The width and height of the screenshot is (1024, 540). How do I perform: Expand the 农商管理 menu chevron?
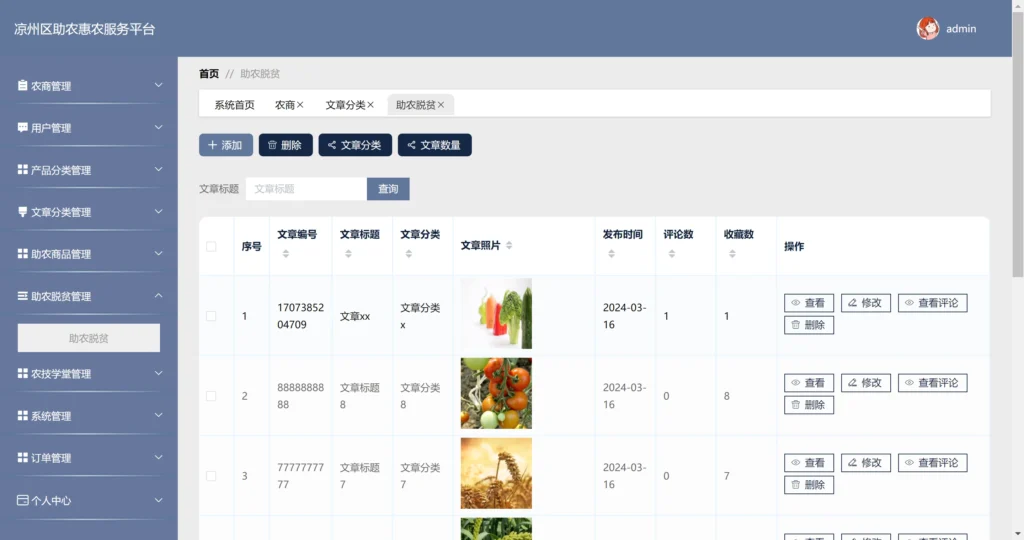[158, 85]
